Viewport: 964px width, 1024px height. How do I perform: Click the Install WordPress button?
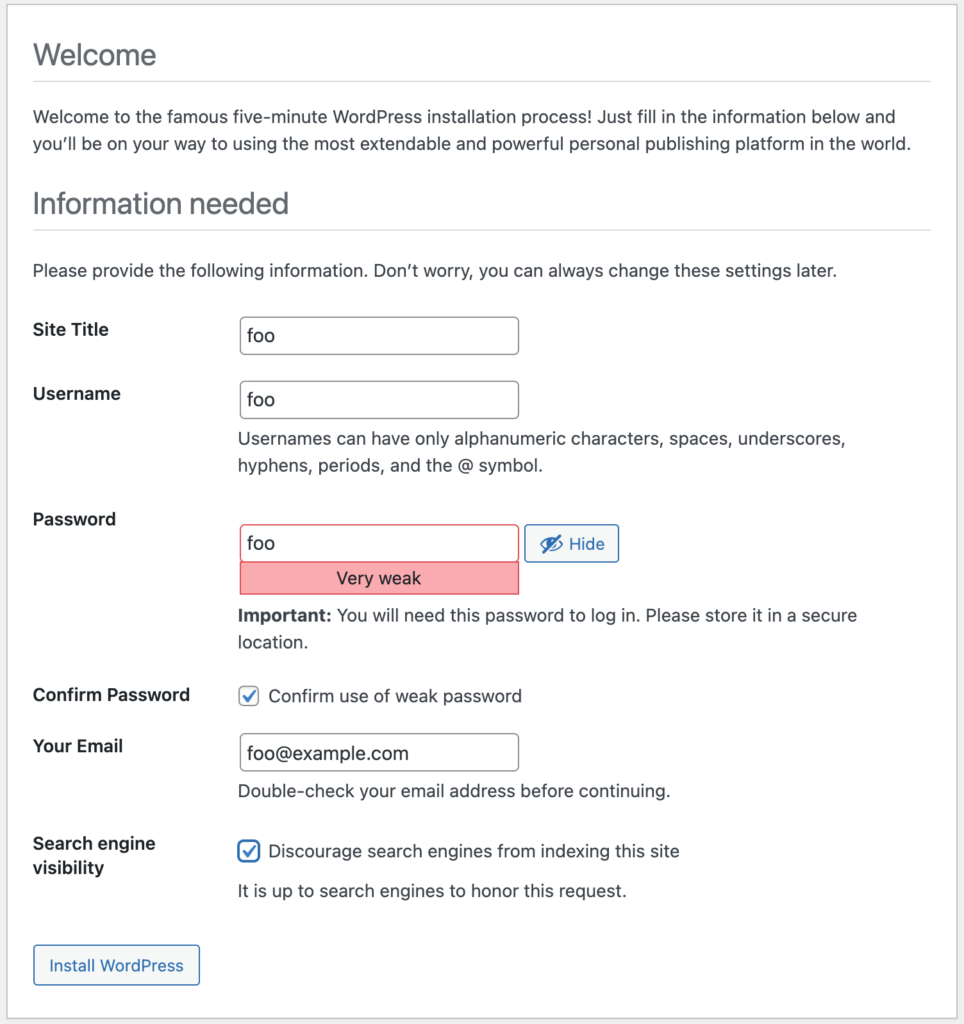116,965
